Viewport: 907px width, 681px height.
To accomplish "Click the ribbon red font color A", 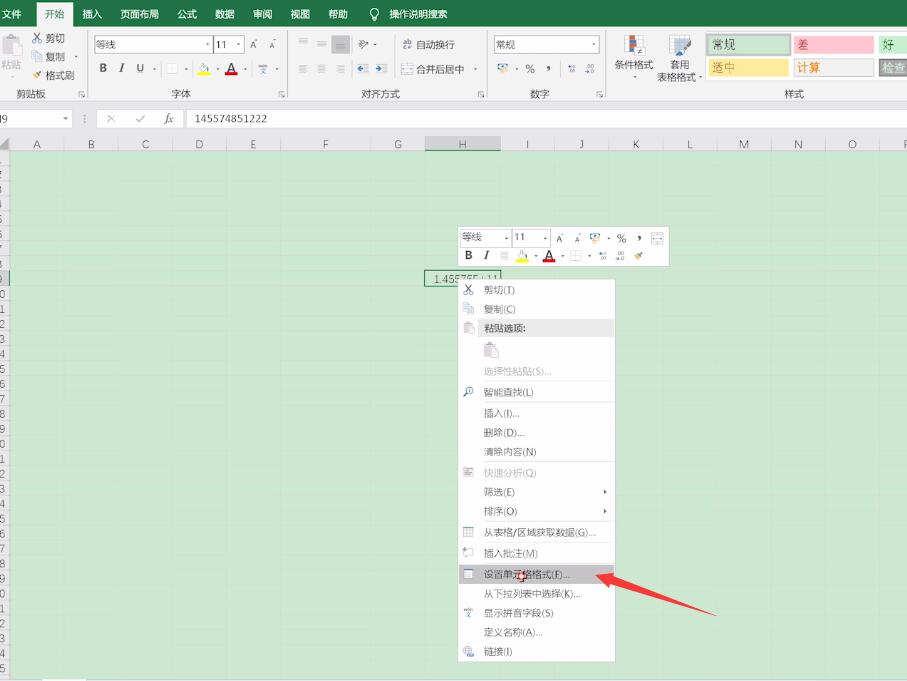I will click(231, 69).
